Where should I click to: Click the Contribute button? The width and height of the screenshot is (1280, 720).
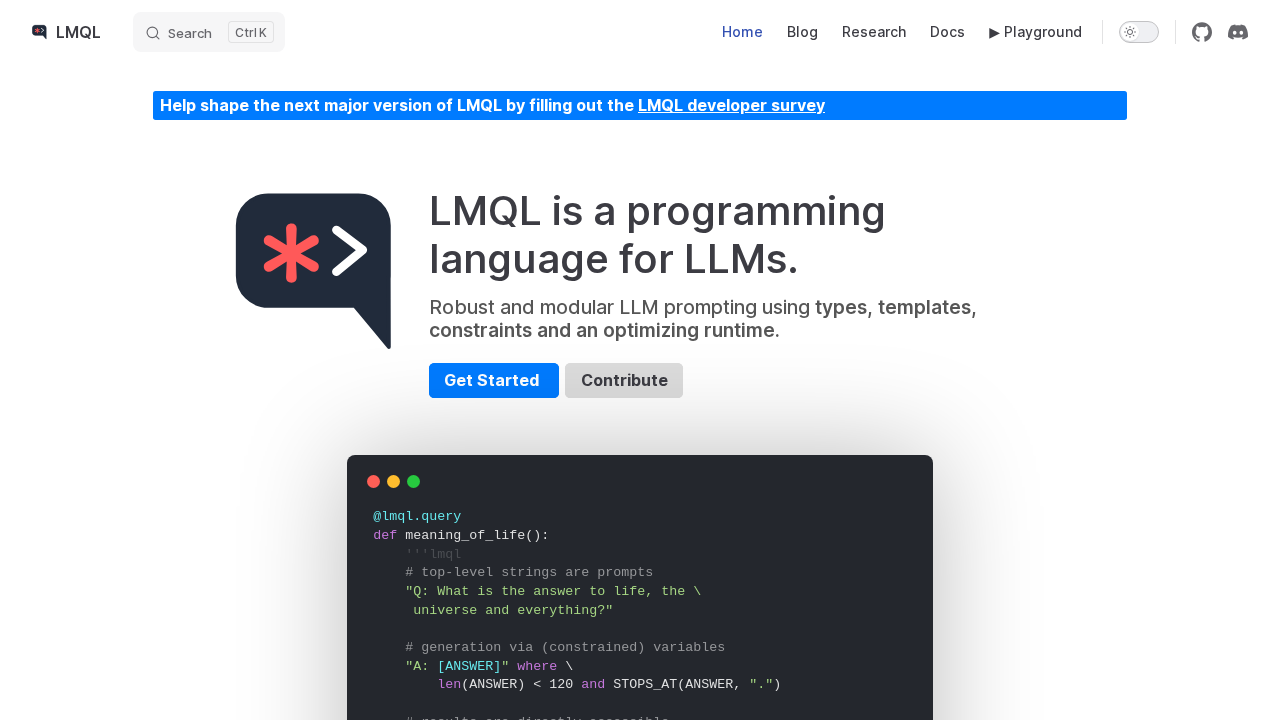point(623,380)
